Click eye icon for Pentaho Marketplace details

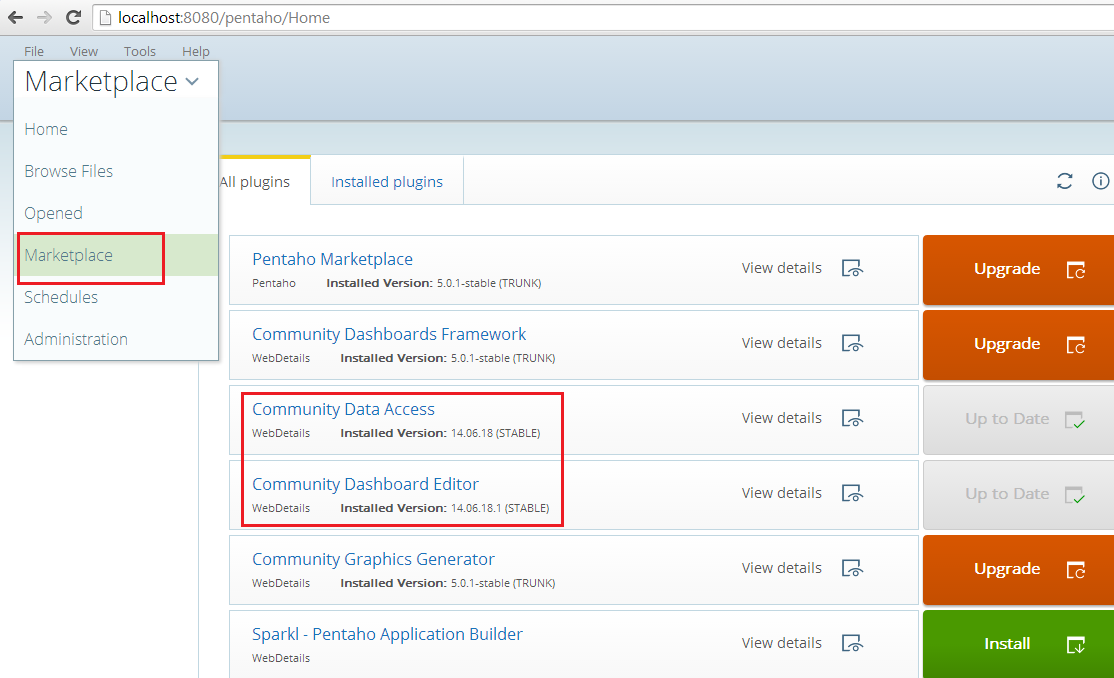[852, 268]
